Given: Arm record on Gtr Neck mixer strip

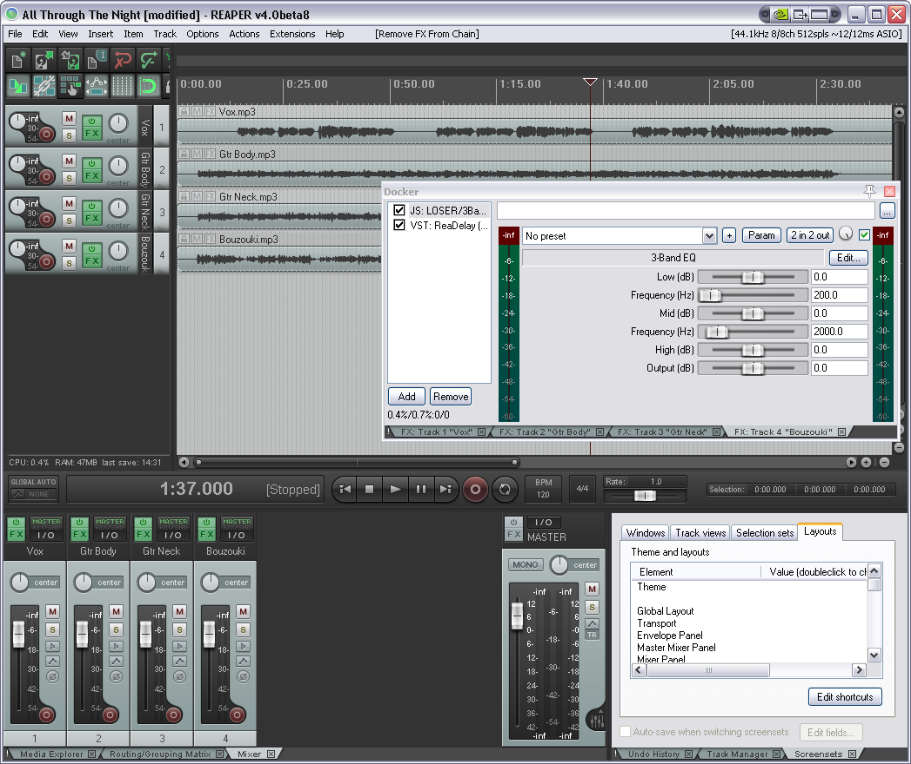Looking at the screenshot, I should pyautogui.click(x=173, y=715).
